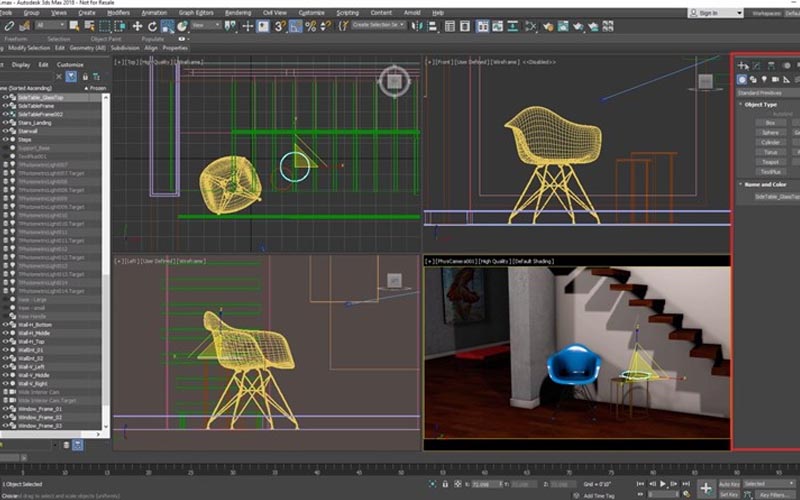
Task: Toggle the Angle Snap button
Action: coord(295,26)
